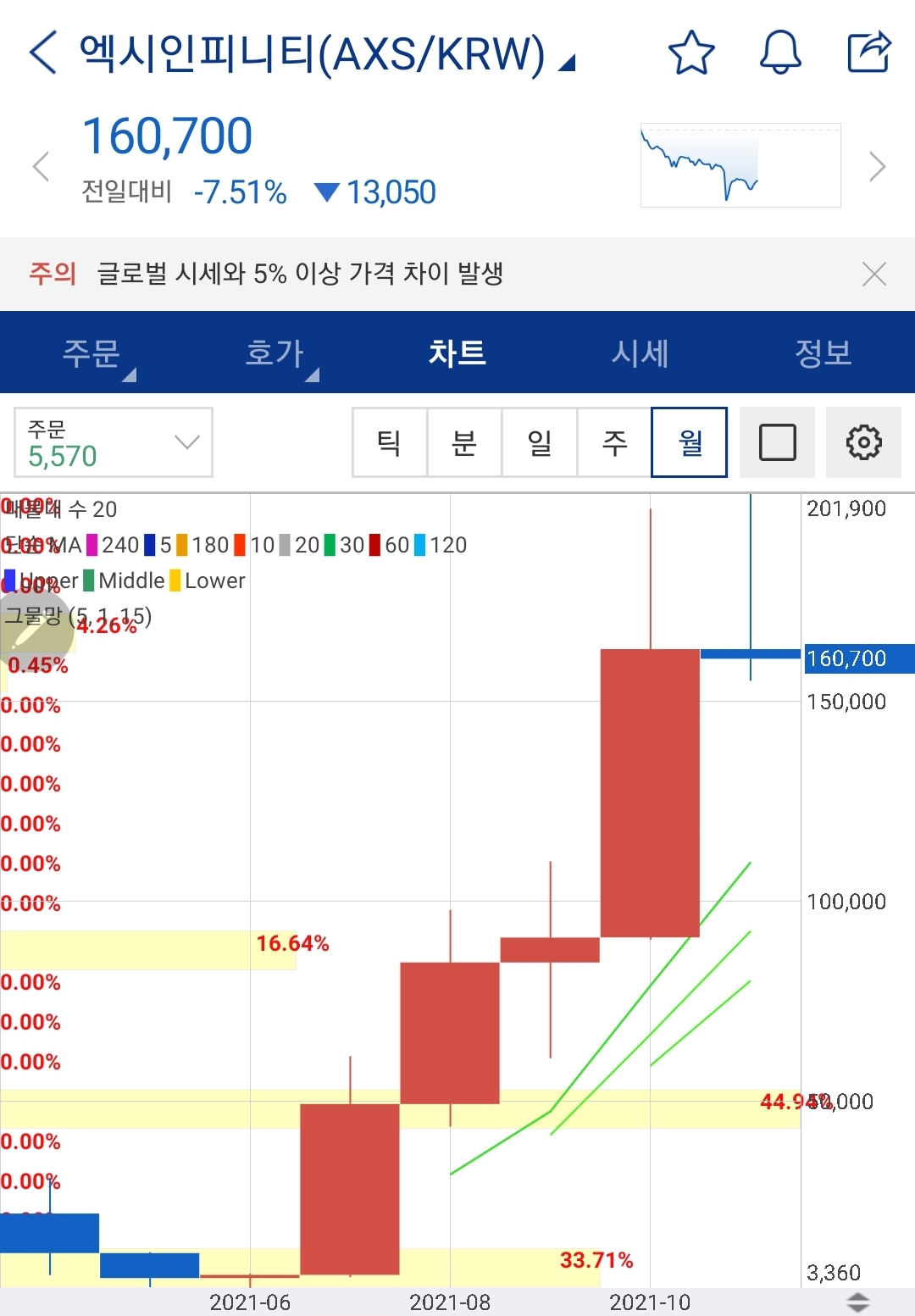Open the mini price chart thumbnail
Viewport: 915px width, 1316px height.
tap(740, 165)
